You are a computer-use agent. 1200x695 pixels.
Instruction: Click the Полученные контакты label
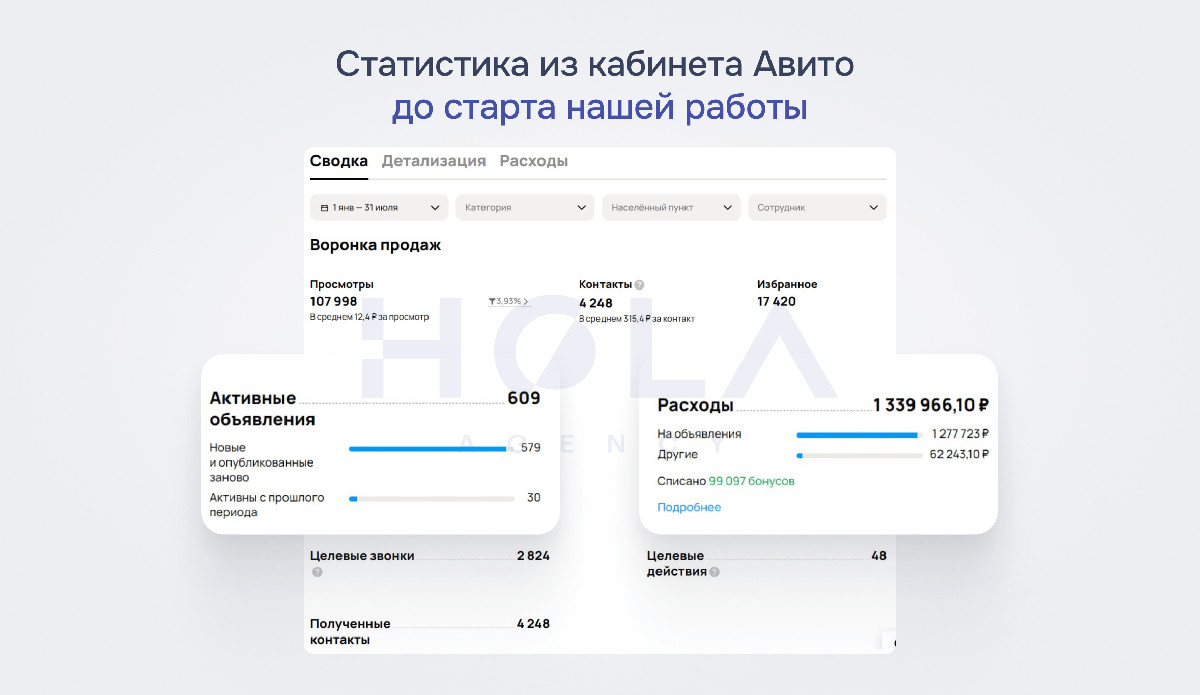350,632
